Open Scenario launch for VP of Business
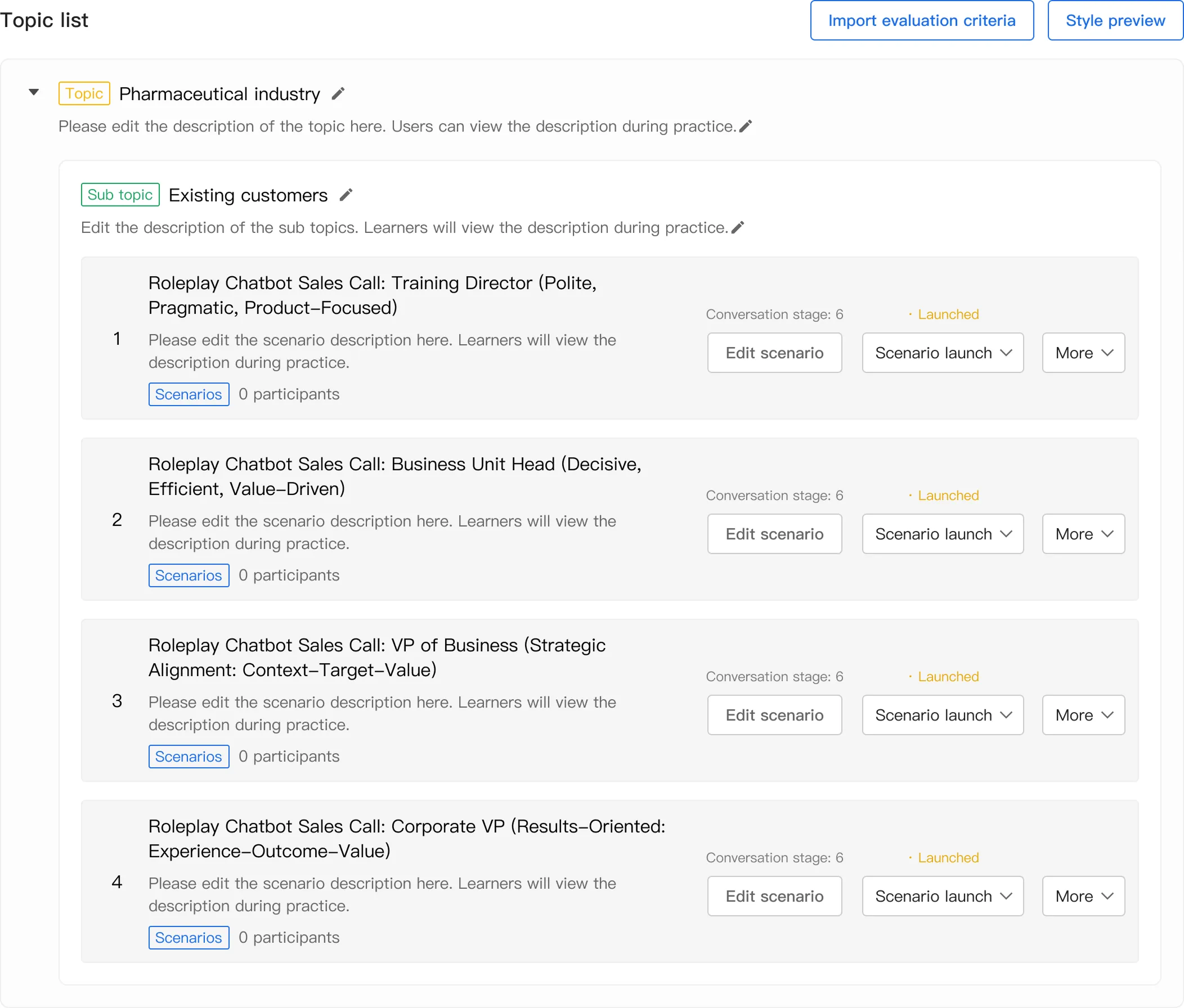Screen dimensions: 1184x1008 point(942,715)
